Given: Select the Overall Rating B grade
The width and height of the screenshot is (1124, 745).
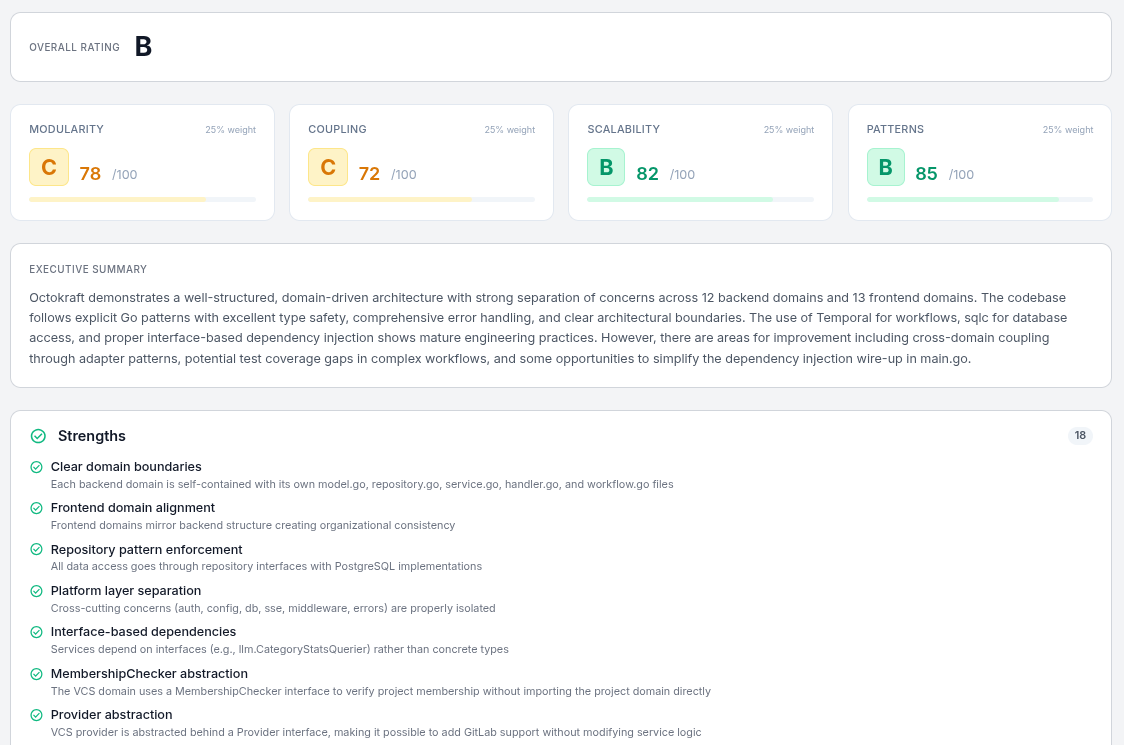Looking at the screenshot, I should 143,47.
